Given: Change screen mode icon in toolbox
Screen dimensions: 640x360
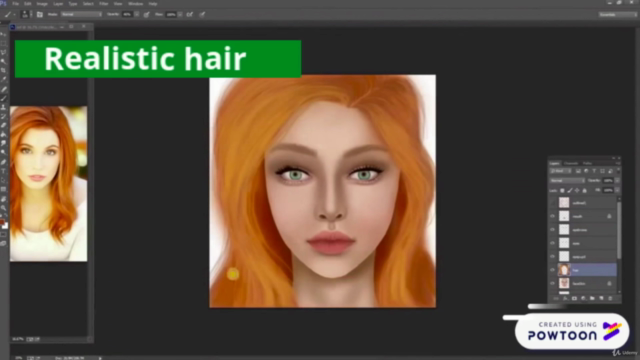Looking at the screenshot, I should pos(4,244).
